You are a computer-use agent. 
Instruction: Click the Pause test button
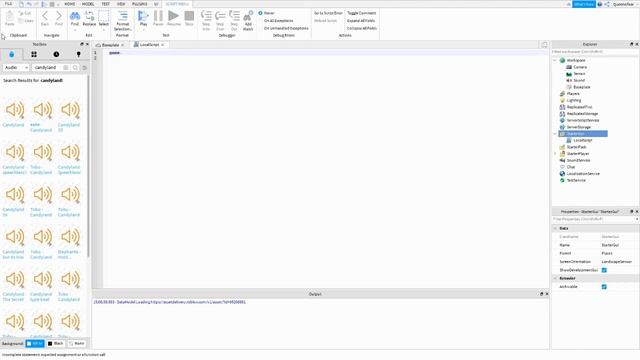158,18
